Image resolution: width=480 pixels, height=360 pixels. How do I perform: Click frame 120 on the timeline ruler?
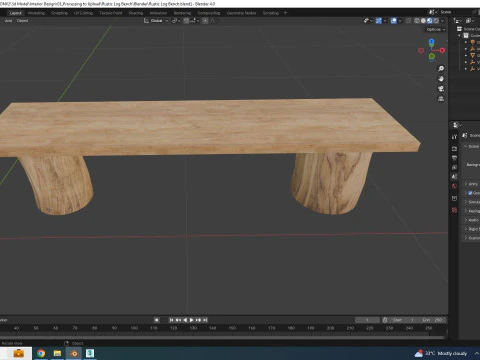[x=173, y=328]
